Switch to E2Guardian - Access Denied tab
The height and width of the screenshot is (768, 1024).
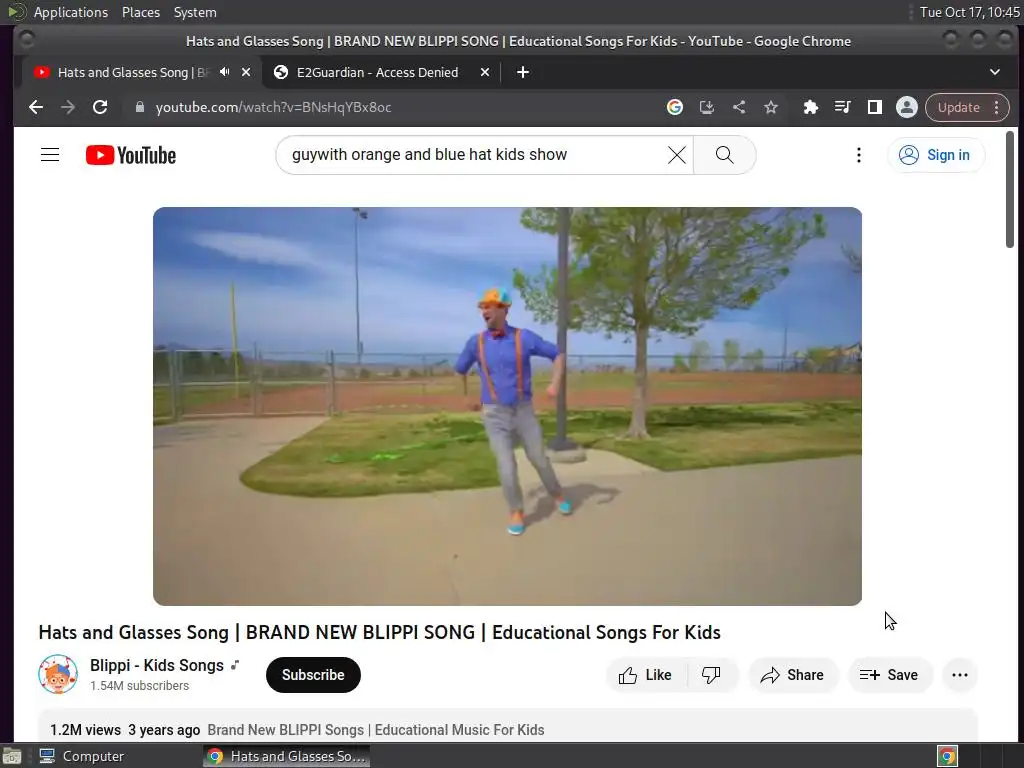pos(377,72)
